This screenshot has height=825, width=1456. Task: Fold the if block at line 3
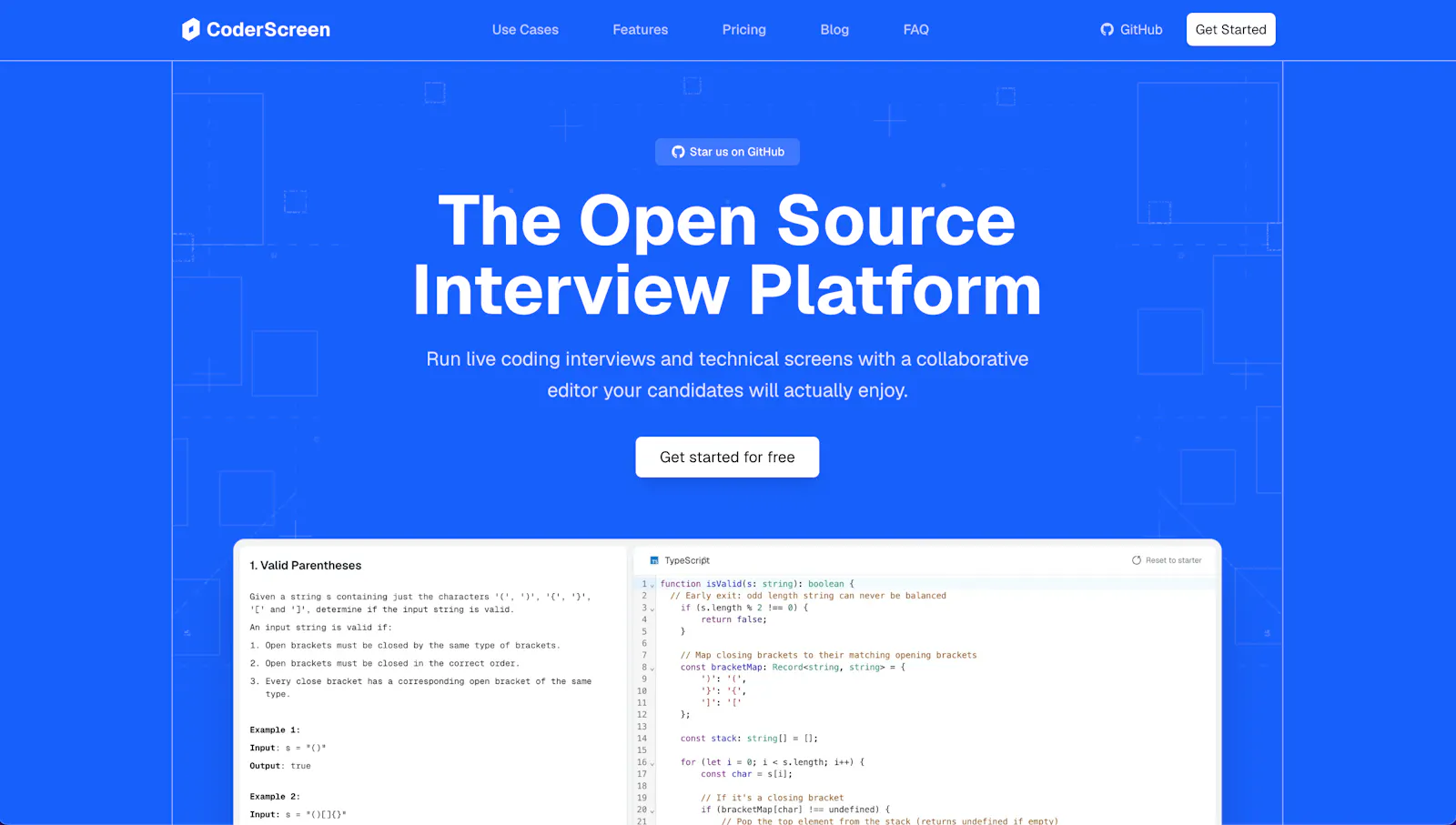point(652,609)
